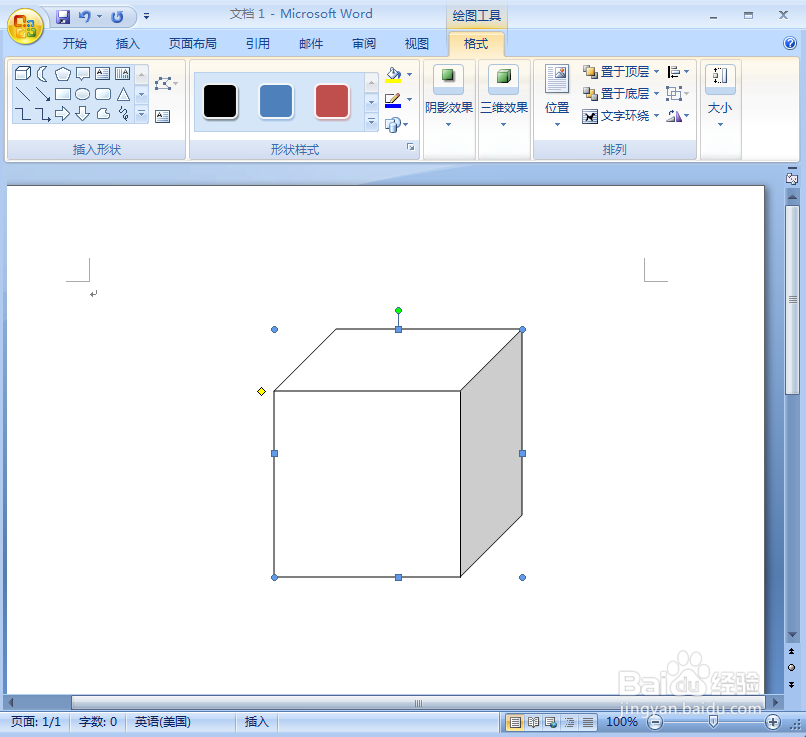Switch to outline view

pos(570,722)
